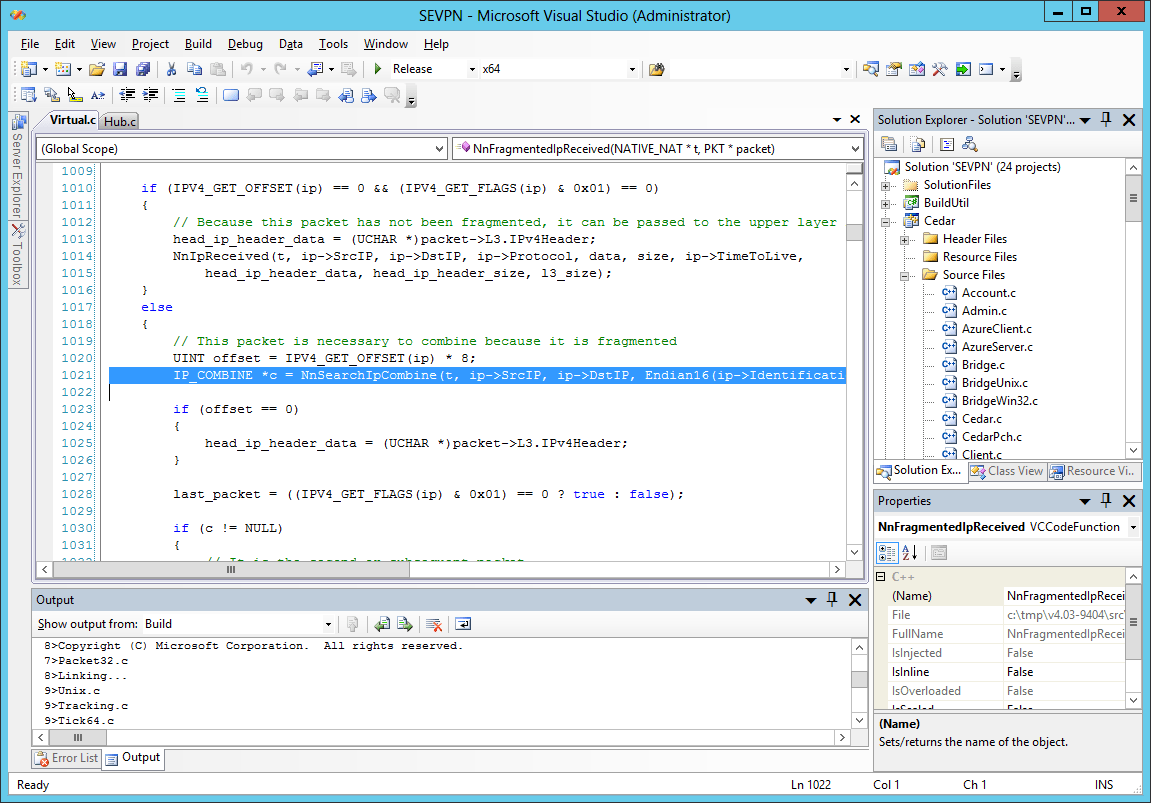Click the Save All icon

coord(144,69)
